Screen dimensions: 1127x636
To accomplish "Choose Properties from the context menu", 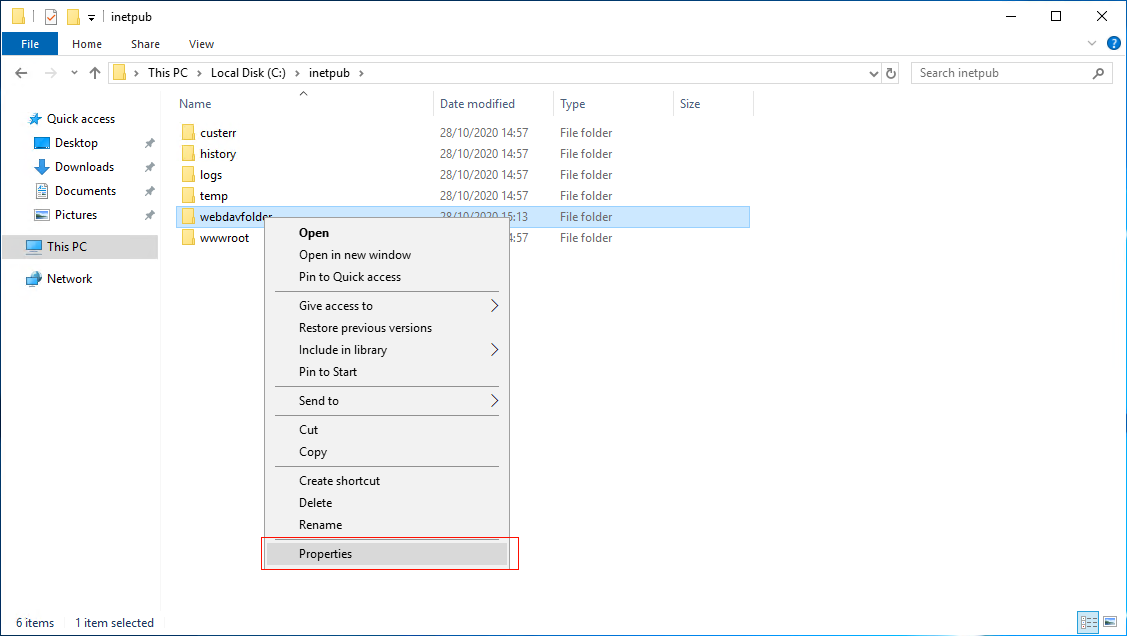I will click(387, 553).
